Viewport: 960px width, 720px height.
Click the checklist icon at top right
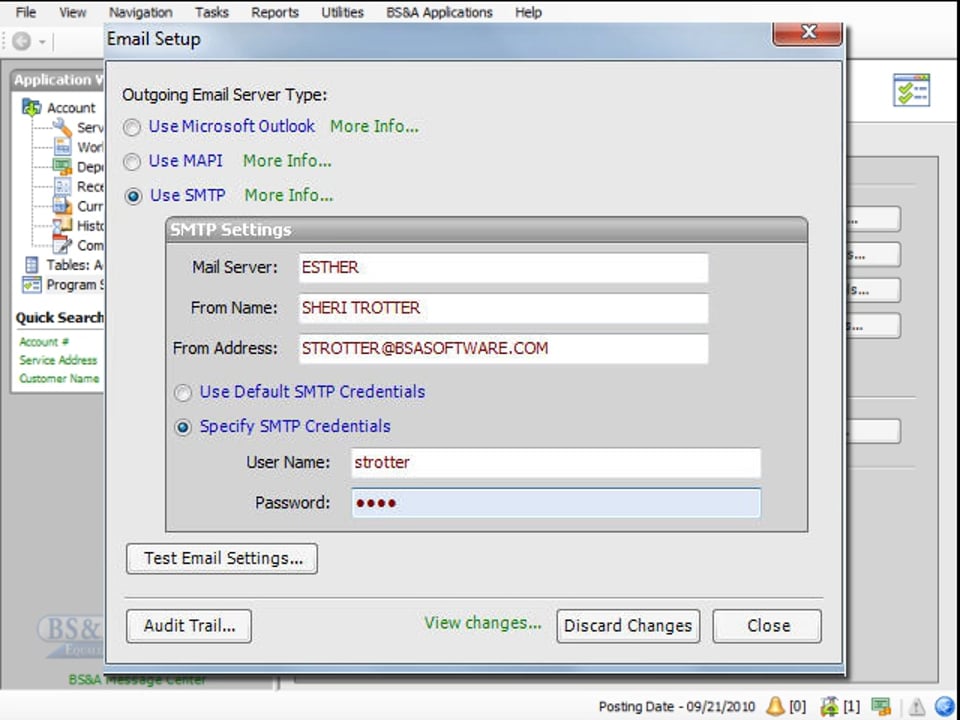pos(911,90)
